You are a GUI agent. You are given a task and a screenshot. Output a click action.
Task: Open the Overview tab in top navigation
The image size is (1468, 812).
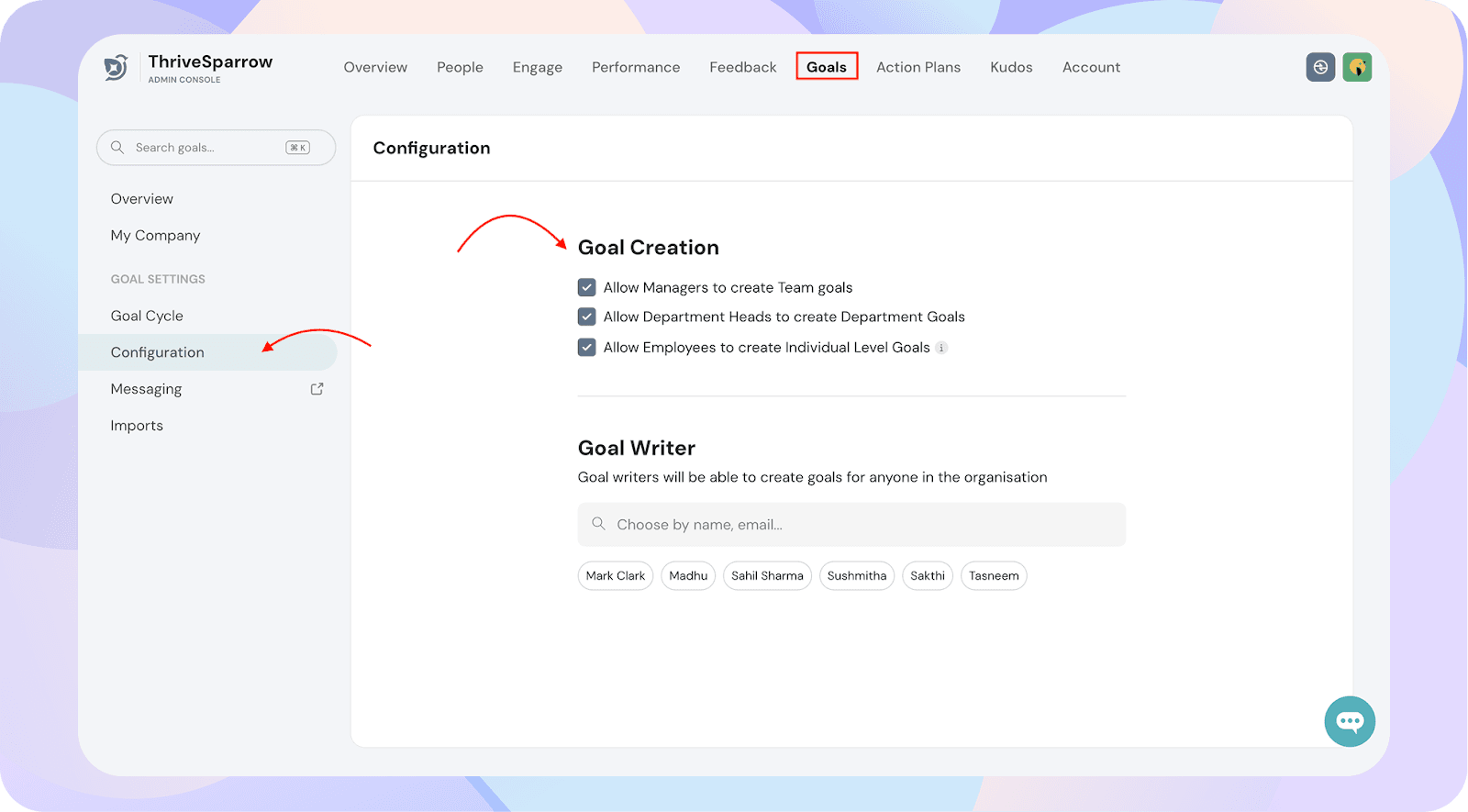click(x=375, y=67)
